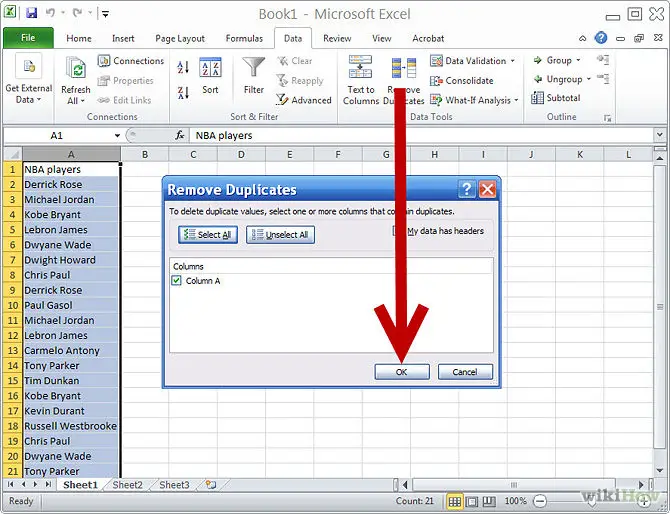
Task: Open the Group dropdown arrow
Action: tap(578, 60)
